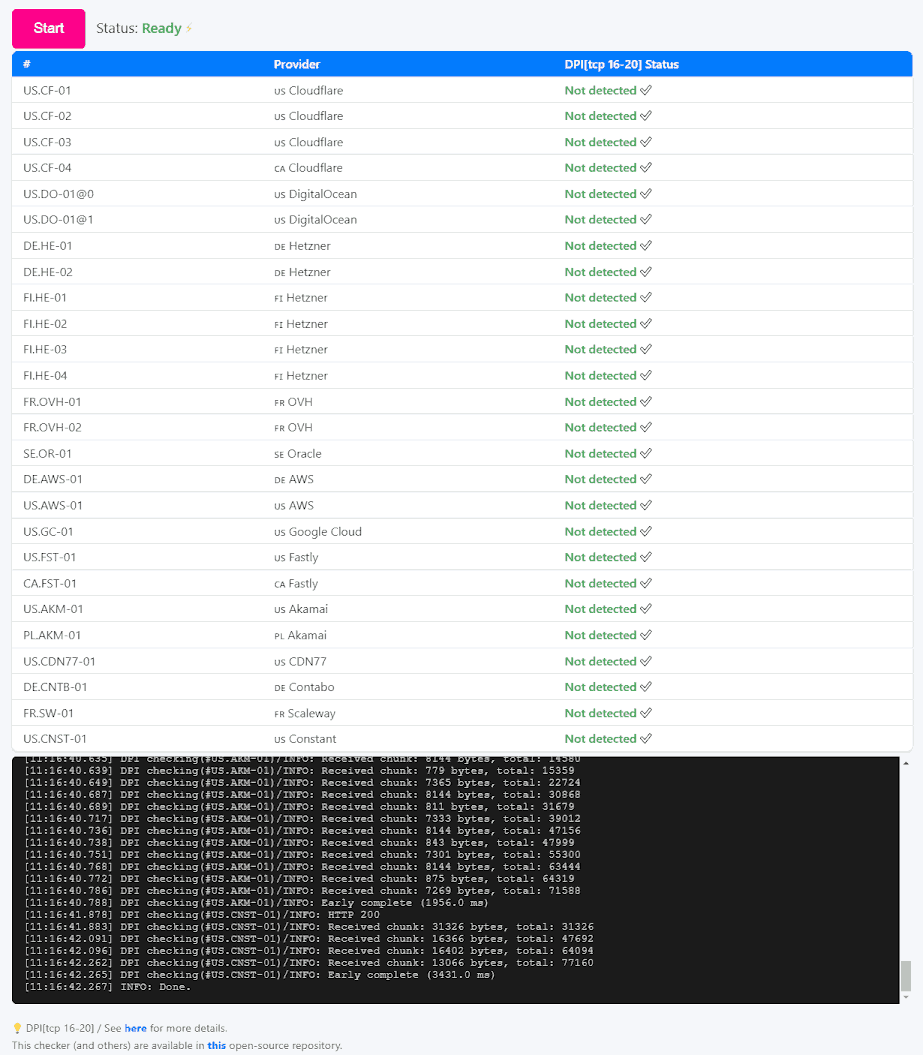
Task: Click the check mark icon in US.FST-01 row
Action: (x=646, y=557)
